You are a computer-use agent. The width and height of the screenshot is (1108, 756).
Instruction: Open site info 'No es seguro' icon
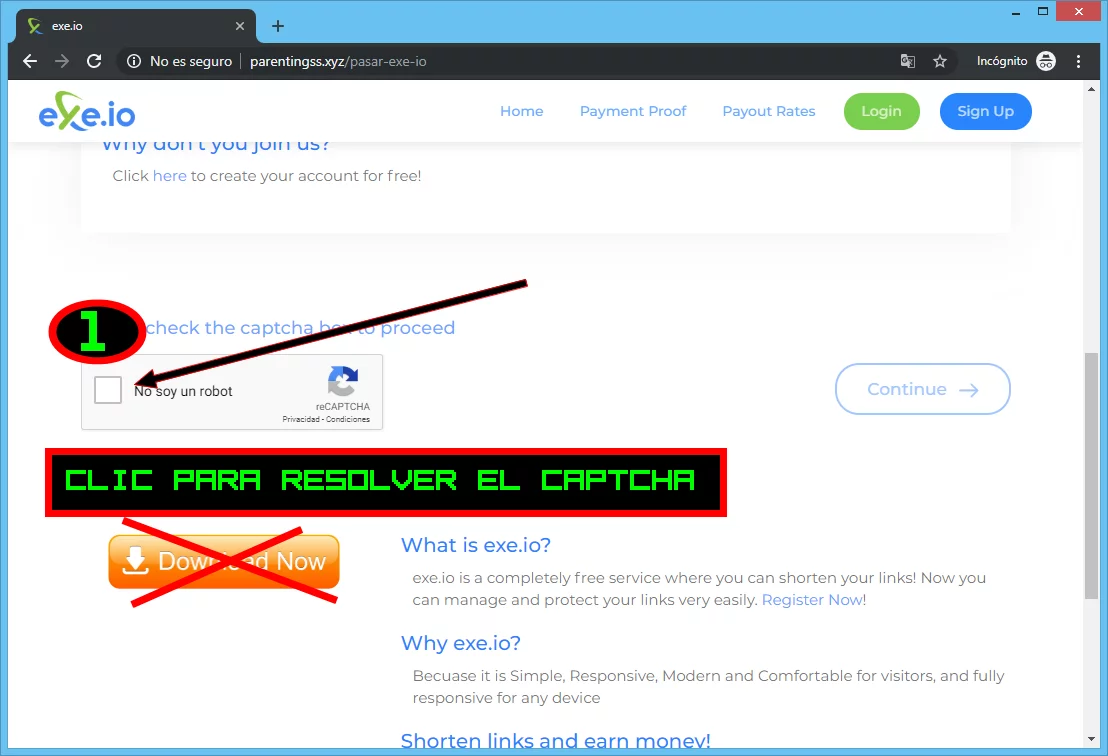[x=134, y=61]
